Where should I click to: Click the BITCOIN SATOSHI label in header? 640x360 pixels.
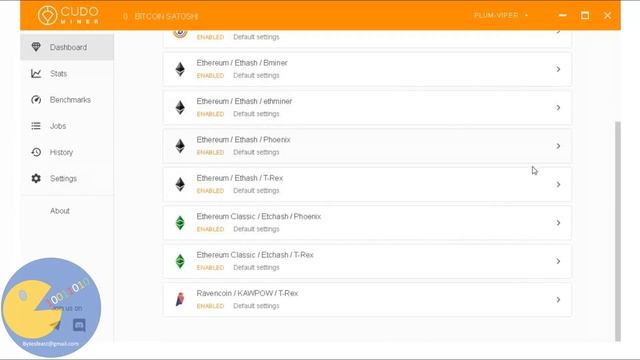(x=166, y=16)
